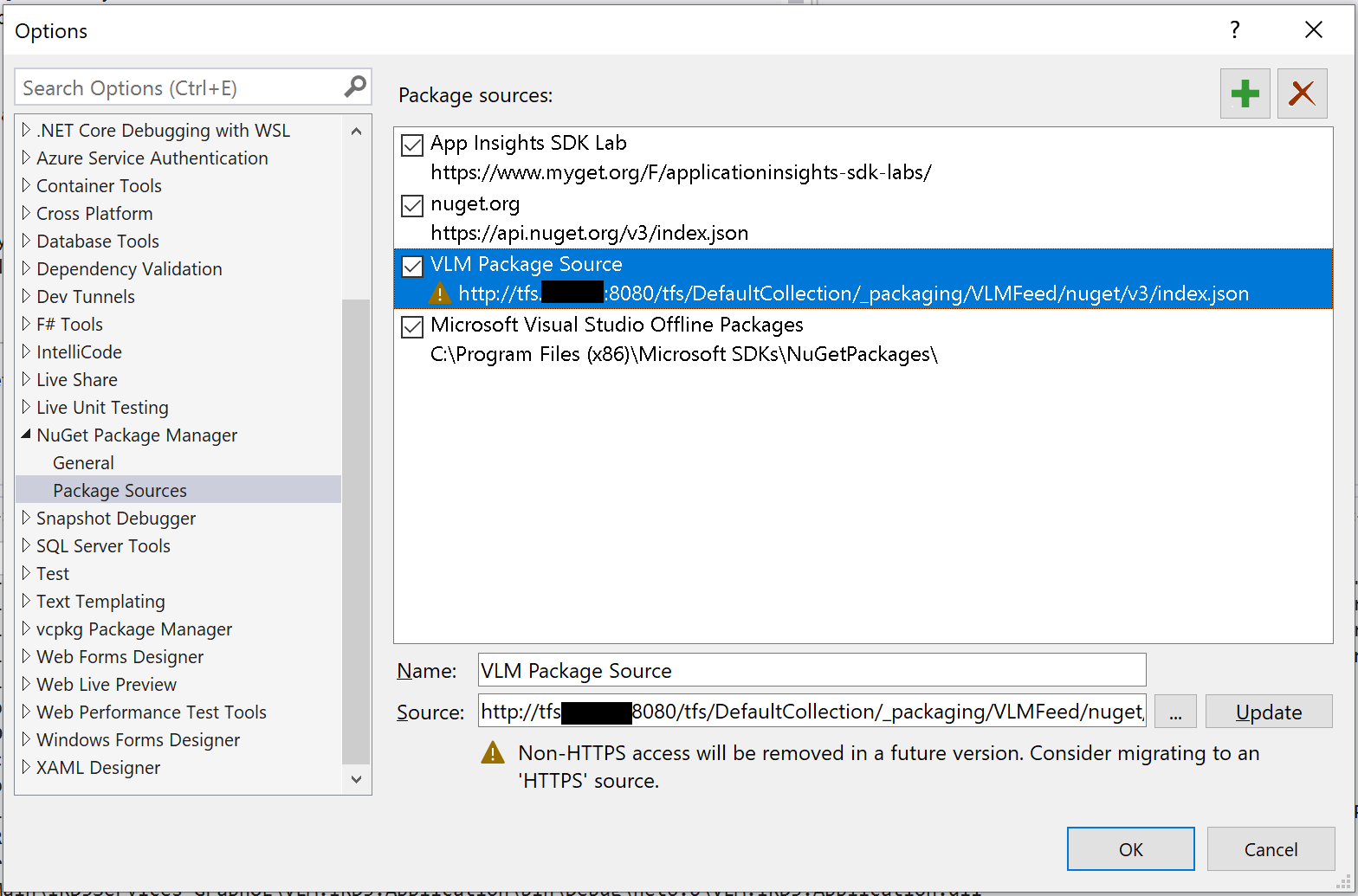The width and height of the screenshot is (1358, 896).
Task: Select the nuget.org source row
Action: click(x=863, y=218)
